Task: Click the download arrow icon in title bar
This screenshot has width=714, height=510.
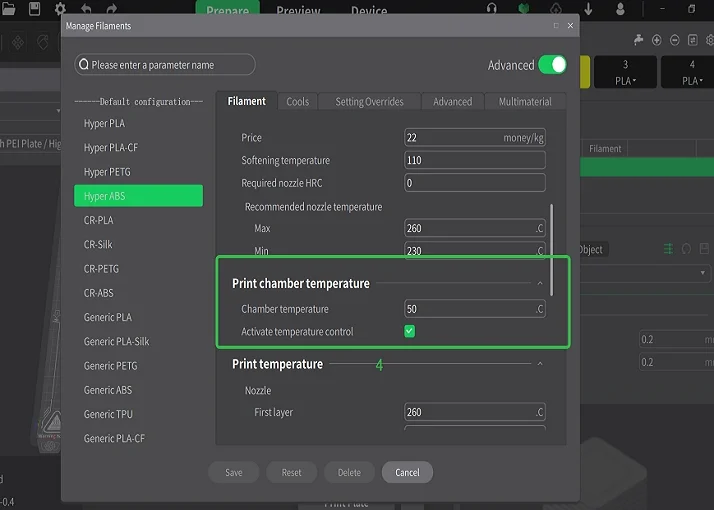Action: click(588, 9)
